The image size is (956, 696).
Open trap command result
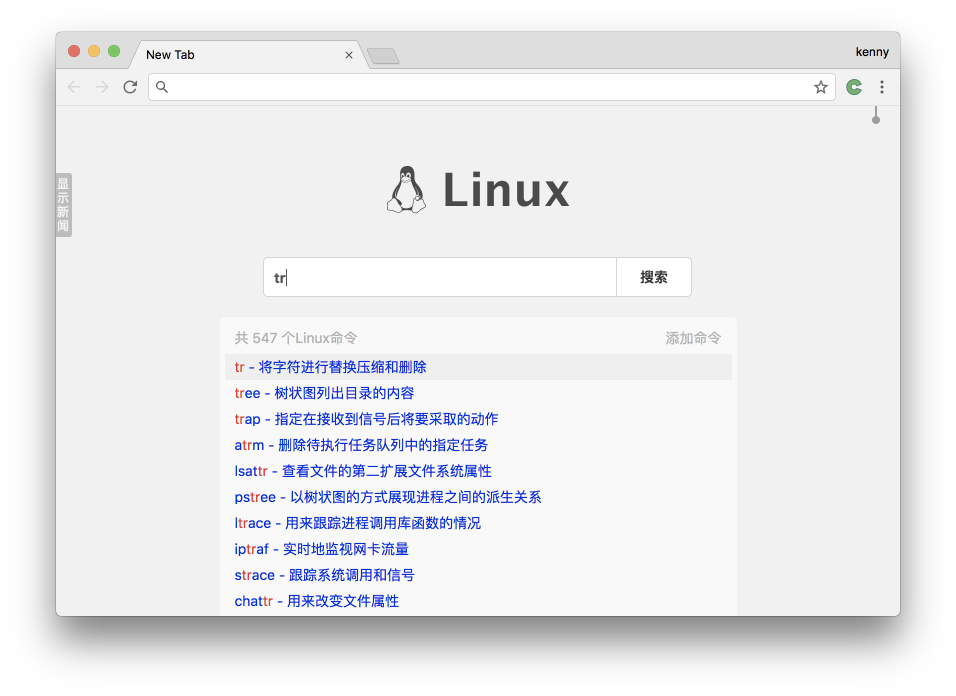tap(478, 419)
